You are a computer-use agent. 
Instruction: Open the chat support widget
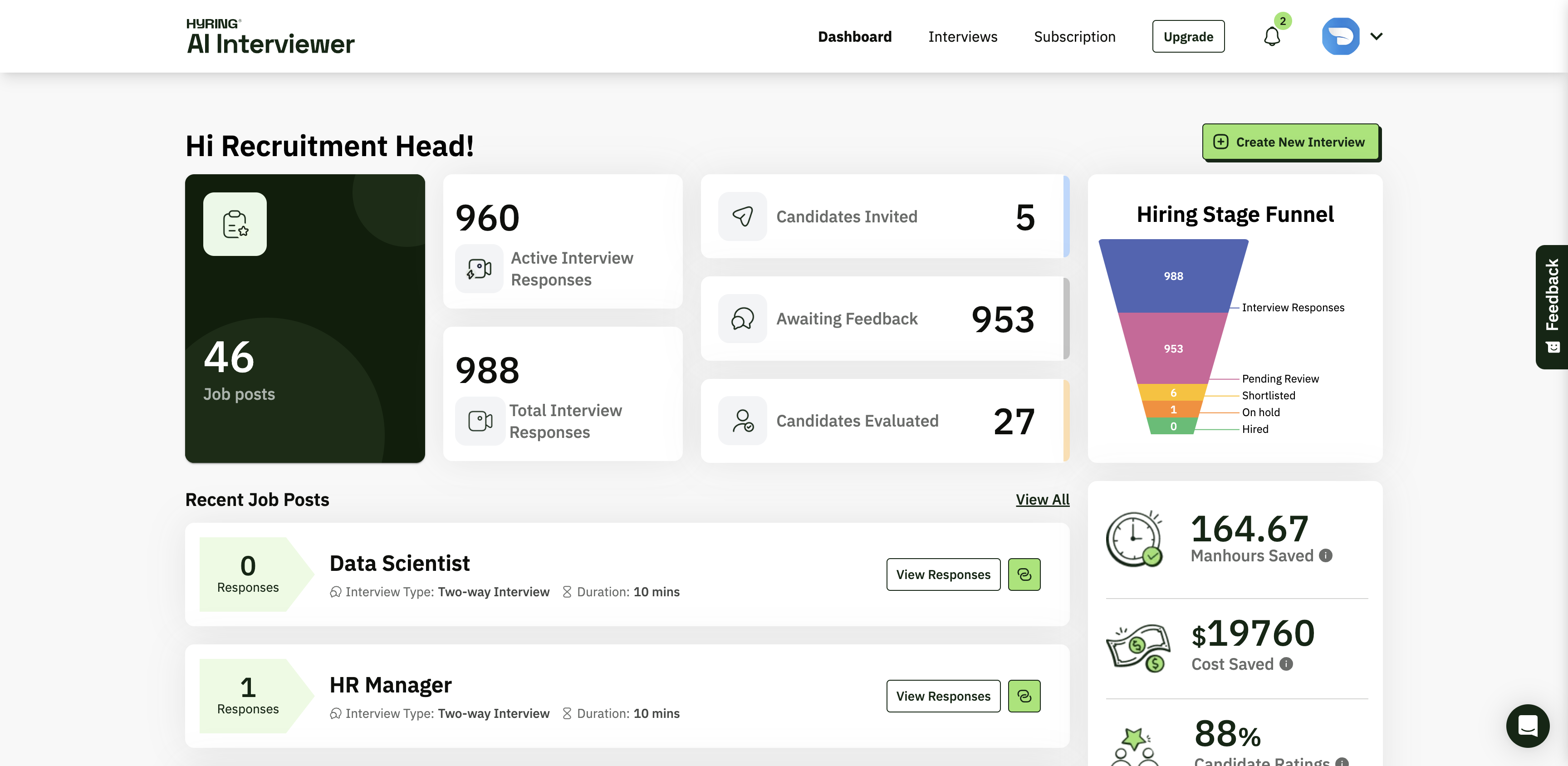click(x=1528, y=726)
